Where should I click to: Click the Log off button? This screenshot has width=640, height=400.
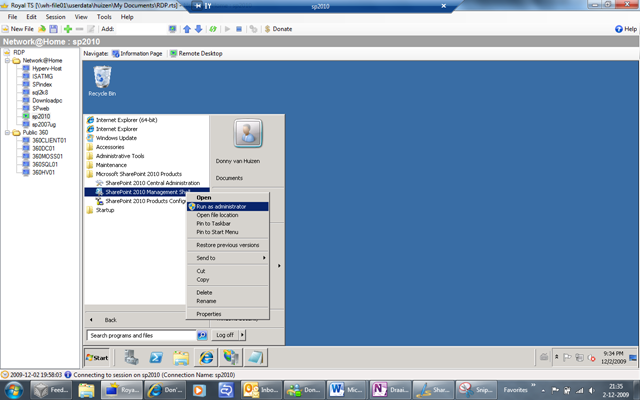(225, 335)
